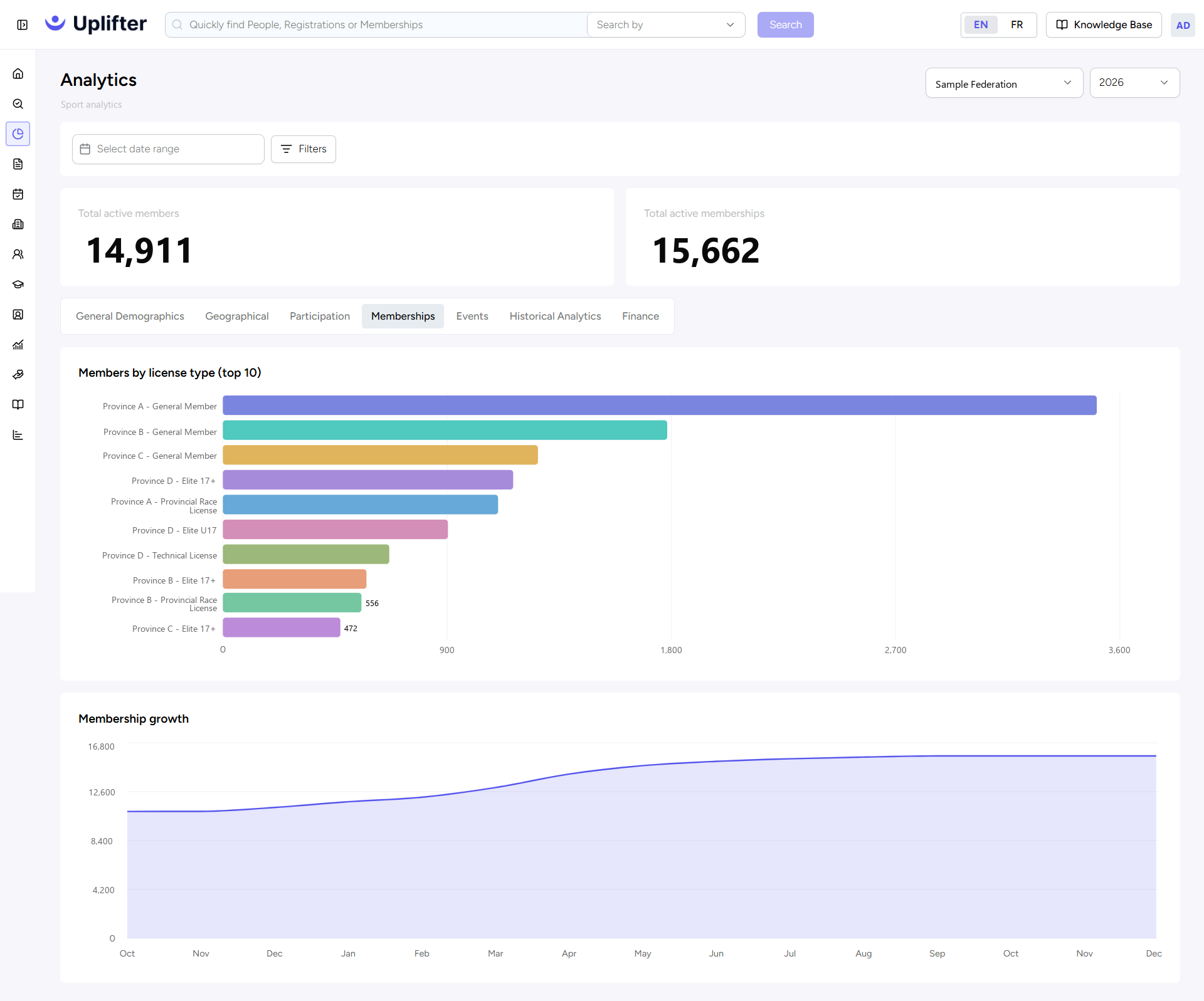Viewport: 1204px width, 1001px height.
Task: Click the 'Province A - General Member' label
Action: [x=160, y=407]
